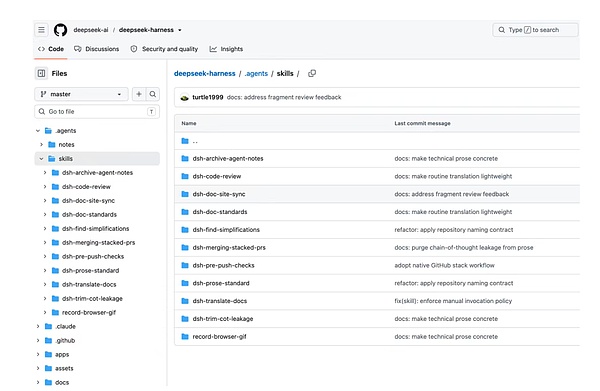Open commit 'docs: address fragment review feedback' at top

pyautogui.click(x=284, y=97)
